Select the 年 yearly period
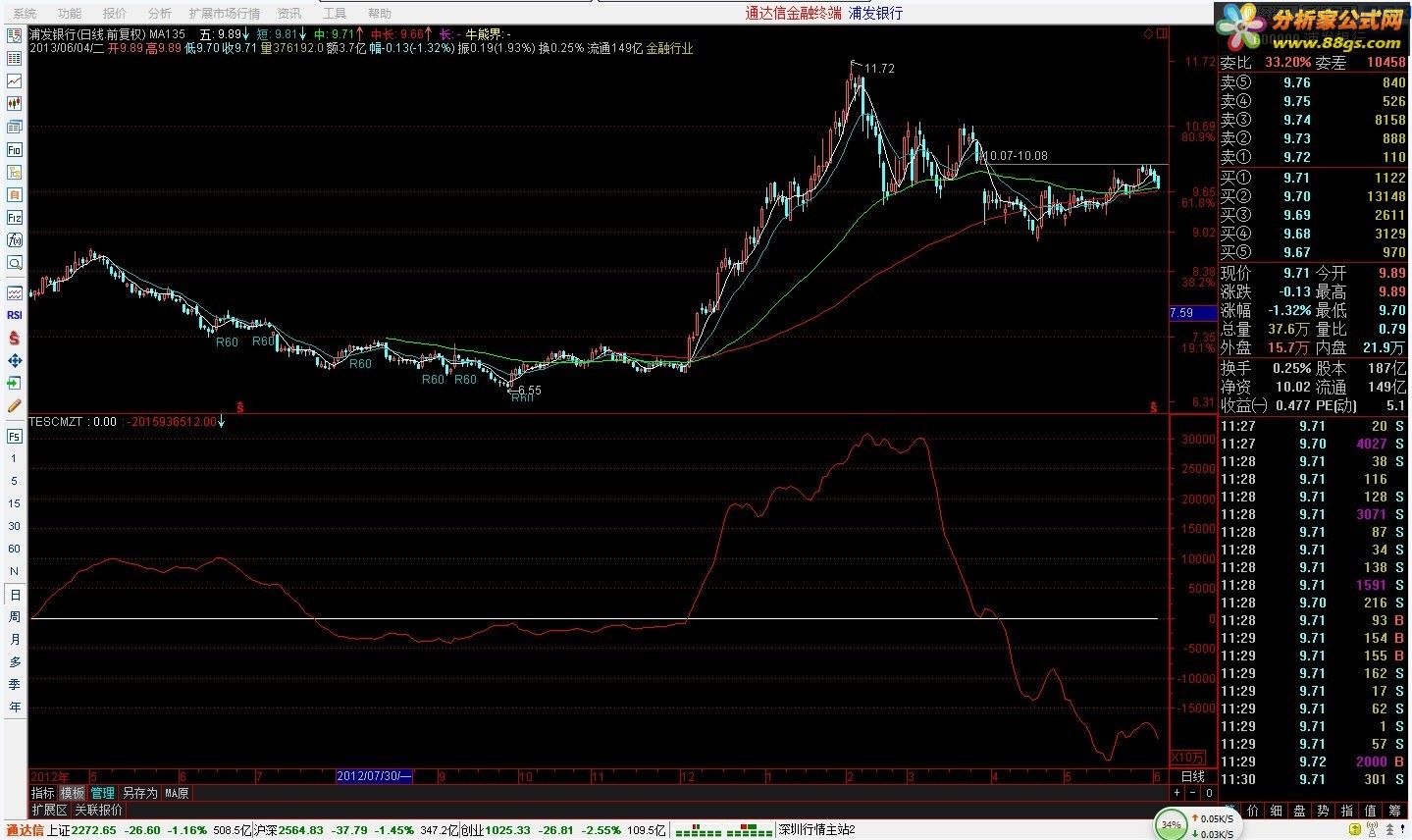This screenshot has height=840, width=1412. 15,708
